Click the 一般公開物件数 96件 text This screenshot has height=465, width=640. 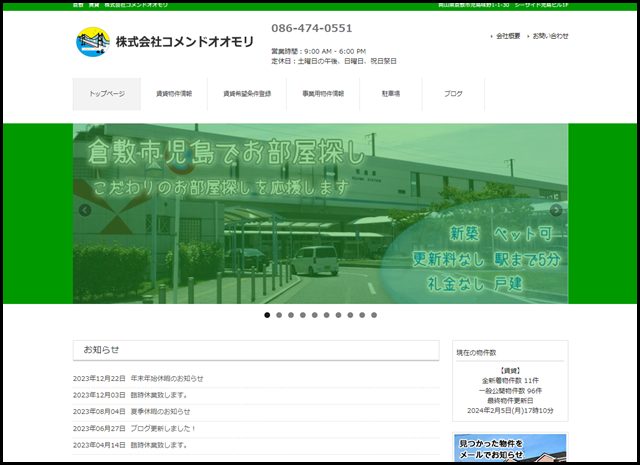point(510,391)
